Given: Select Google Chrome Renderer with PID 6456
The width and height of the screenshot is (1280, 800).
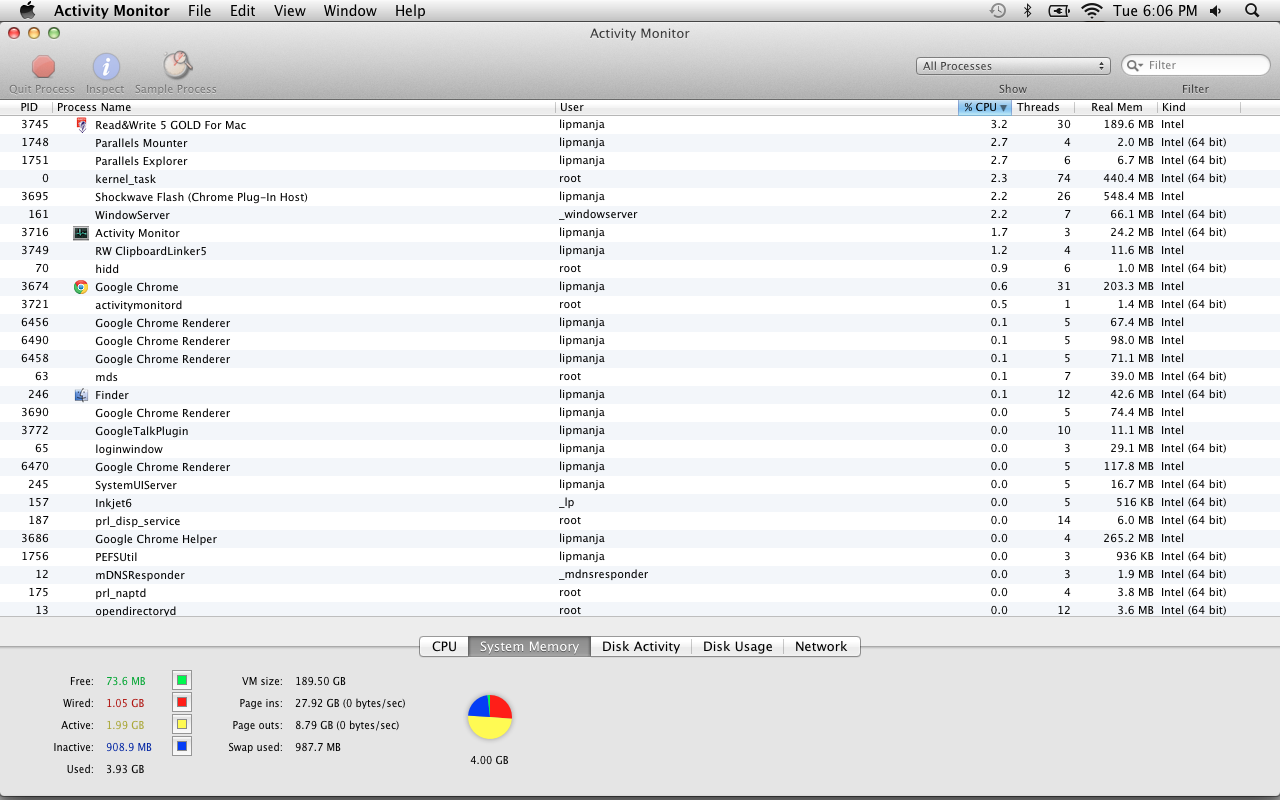Looking at the screenshot, I should (640, 323).
